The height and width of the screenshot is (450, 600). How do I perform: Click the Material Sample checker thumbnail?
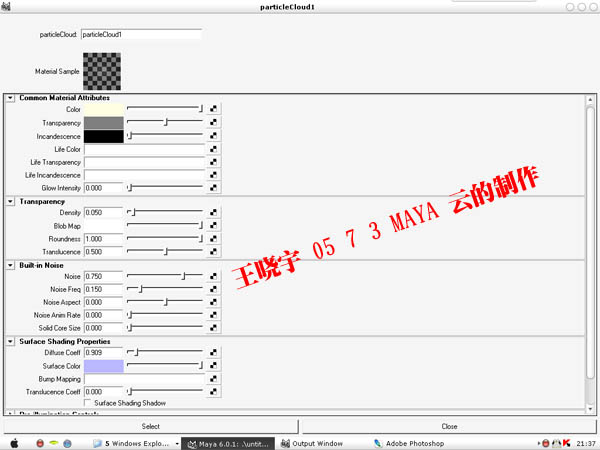(102, 71)
